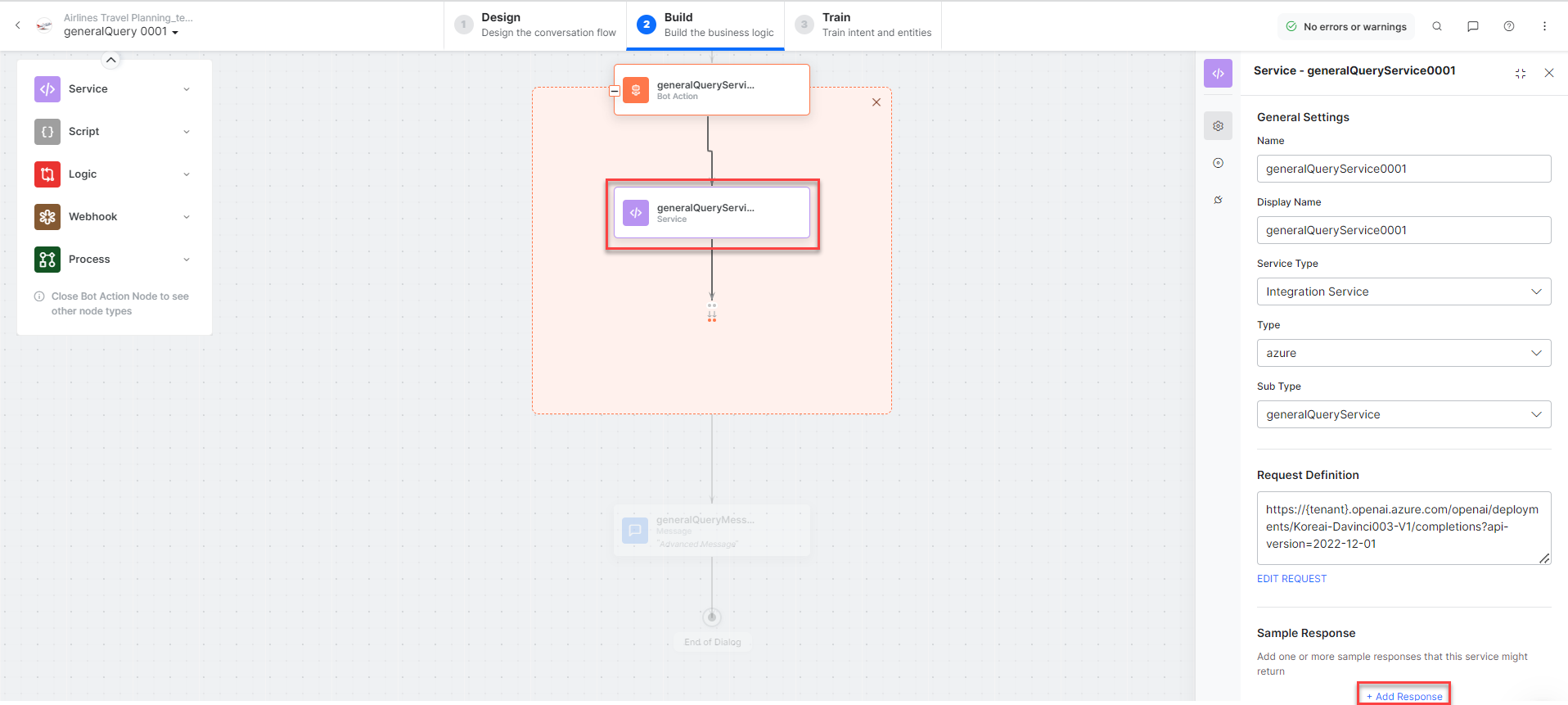Expand the Sub Type generalQueryService dropdown

coord(1404,414)
